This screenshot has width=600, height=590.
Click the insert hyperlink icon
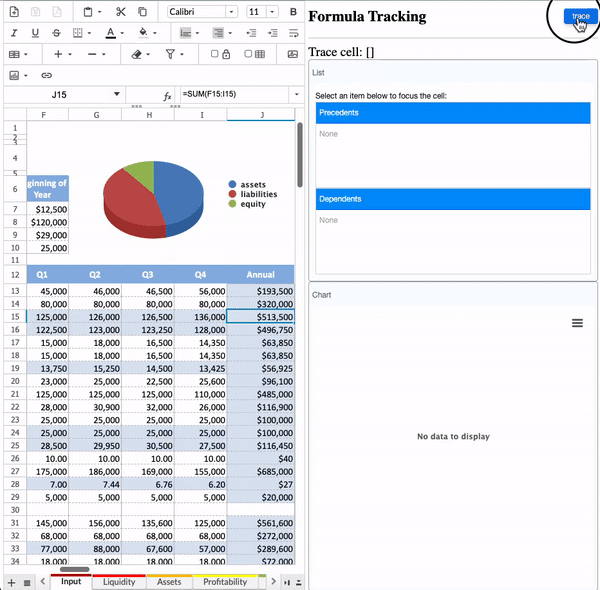[x=46, y=75]
